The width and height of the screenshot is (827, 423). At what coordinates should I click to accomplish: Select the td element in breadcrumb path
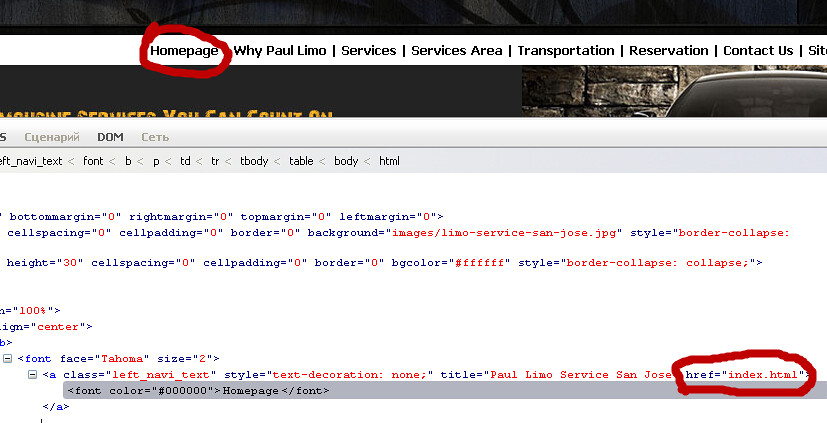(185, 161)
